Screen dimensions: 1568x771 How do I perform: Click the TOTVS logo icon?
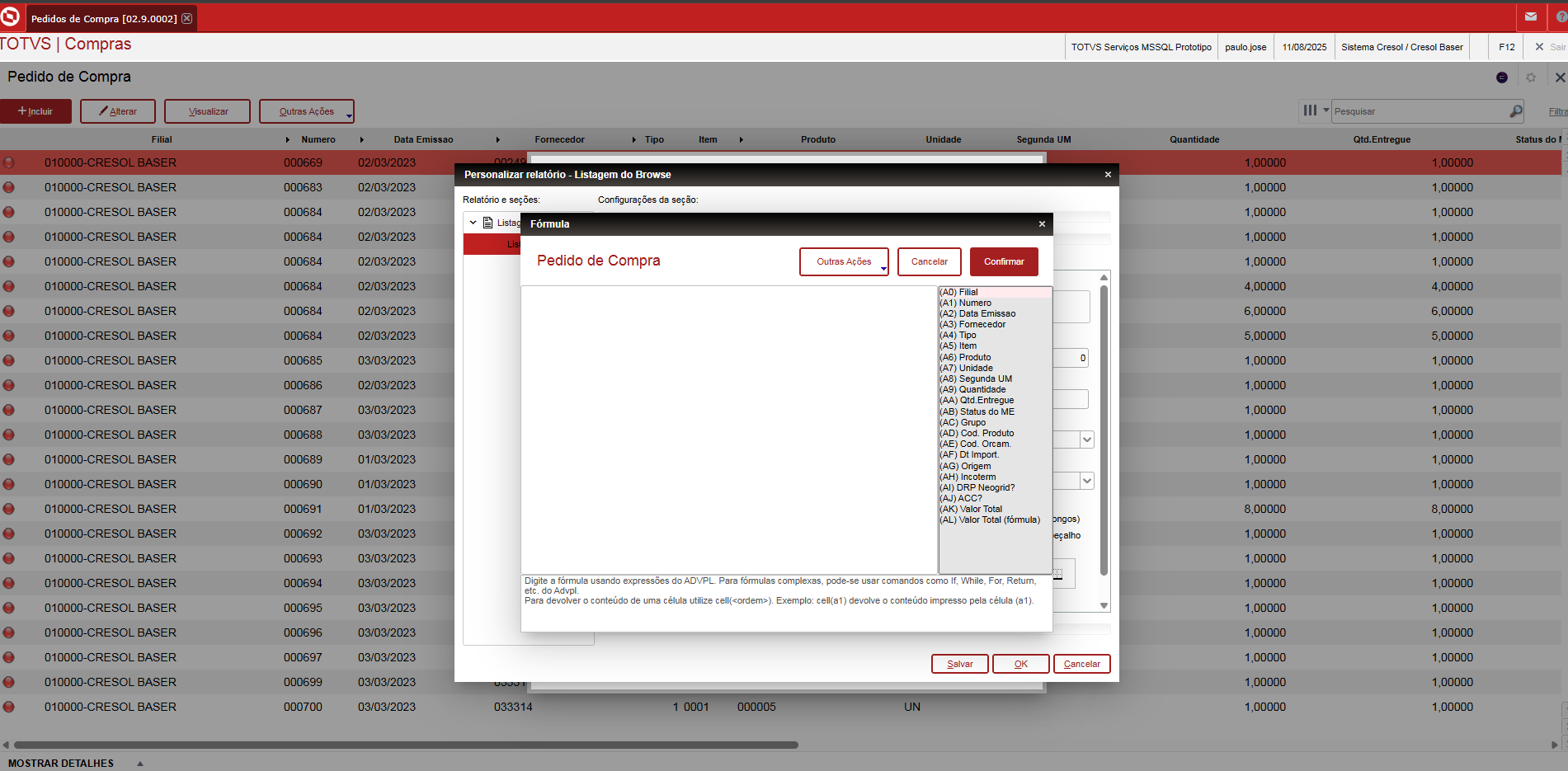pyautogui.click(x=11, y=16)
